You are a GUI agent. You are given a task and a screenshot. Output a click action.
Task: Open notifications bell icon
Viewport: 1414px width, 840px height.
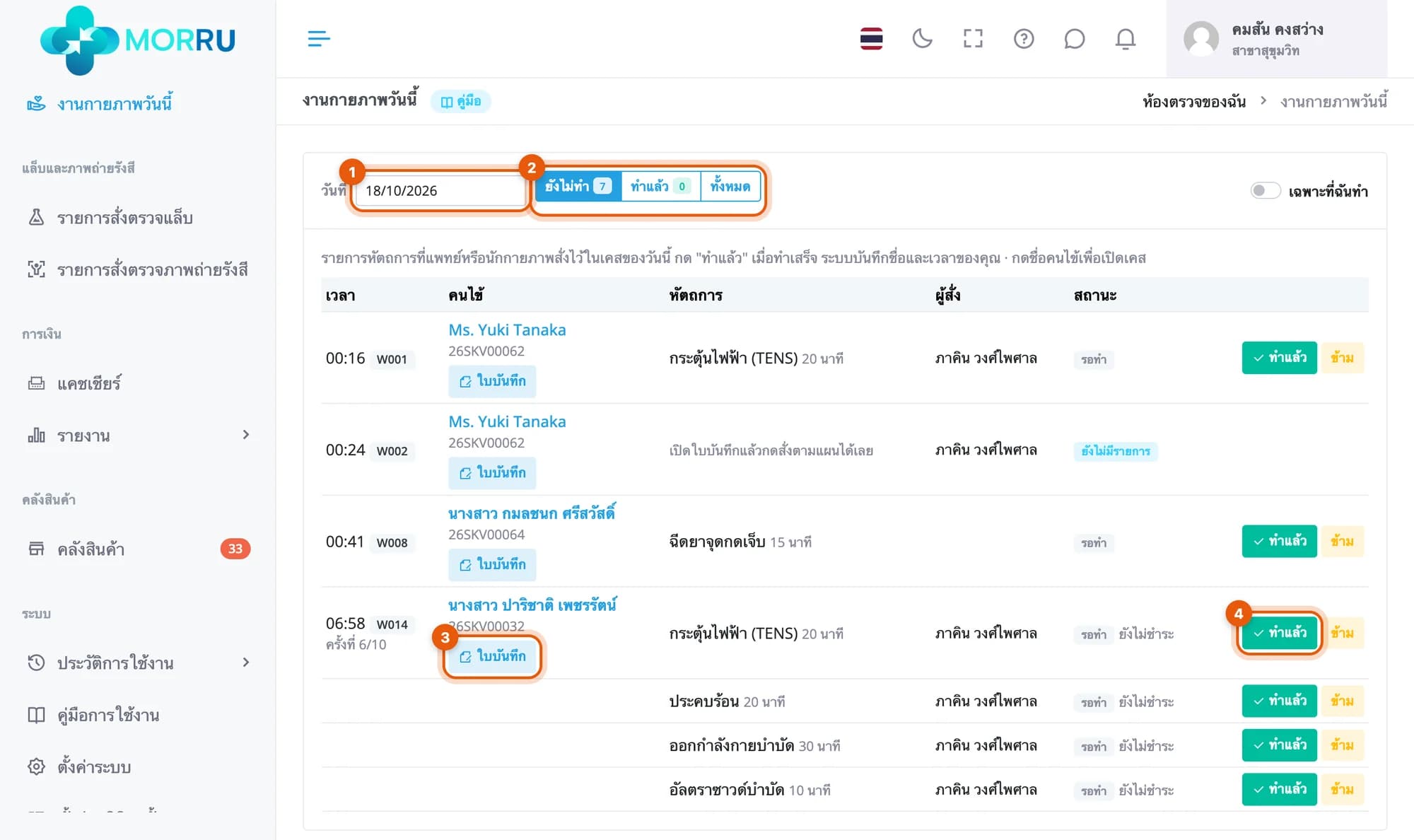tap(1125, 38)
